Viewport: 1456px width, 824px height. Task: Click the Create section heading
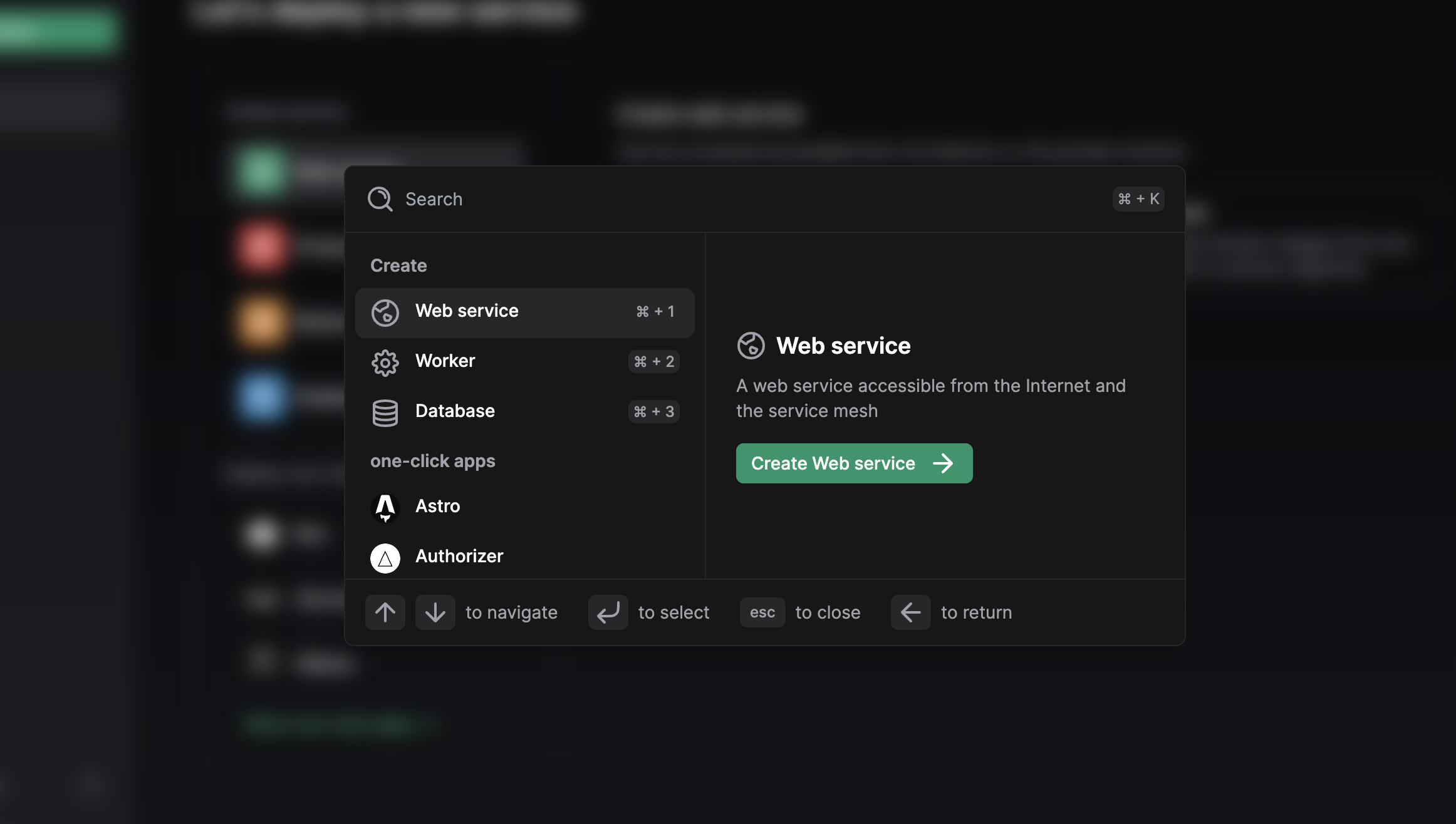click(398, 265)
